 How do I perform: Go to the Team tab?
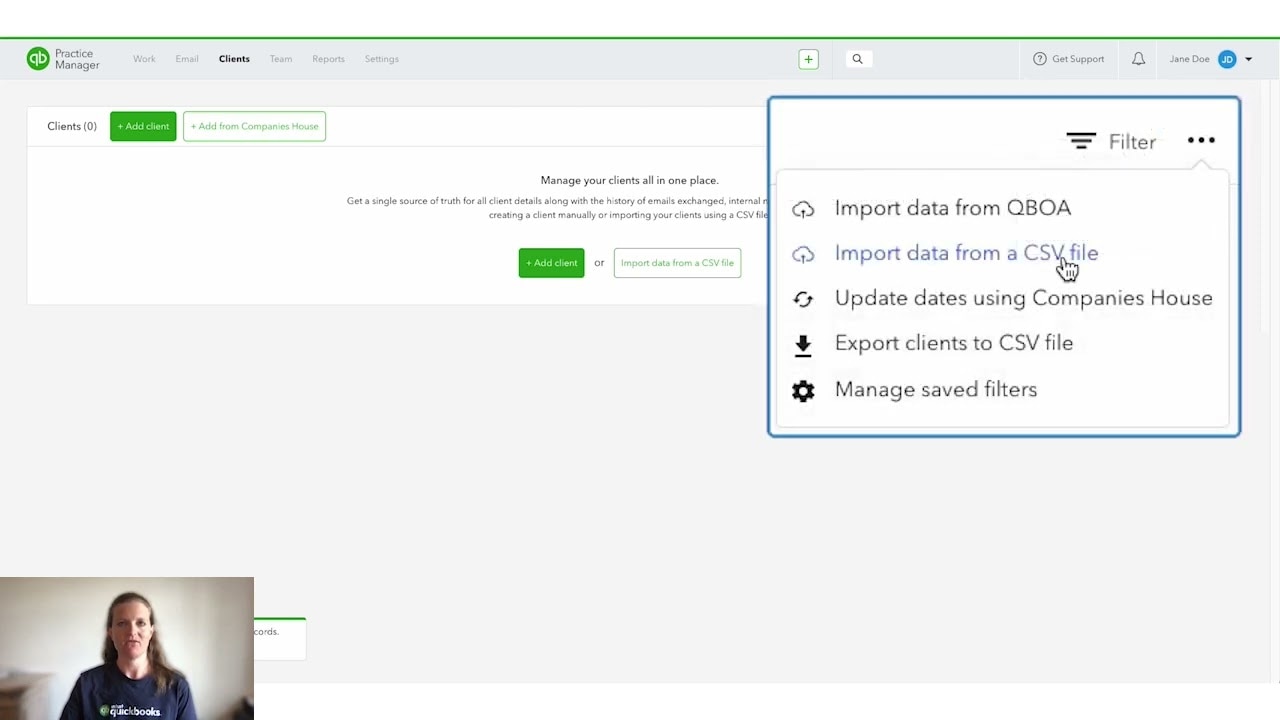tap(281, 59)
